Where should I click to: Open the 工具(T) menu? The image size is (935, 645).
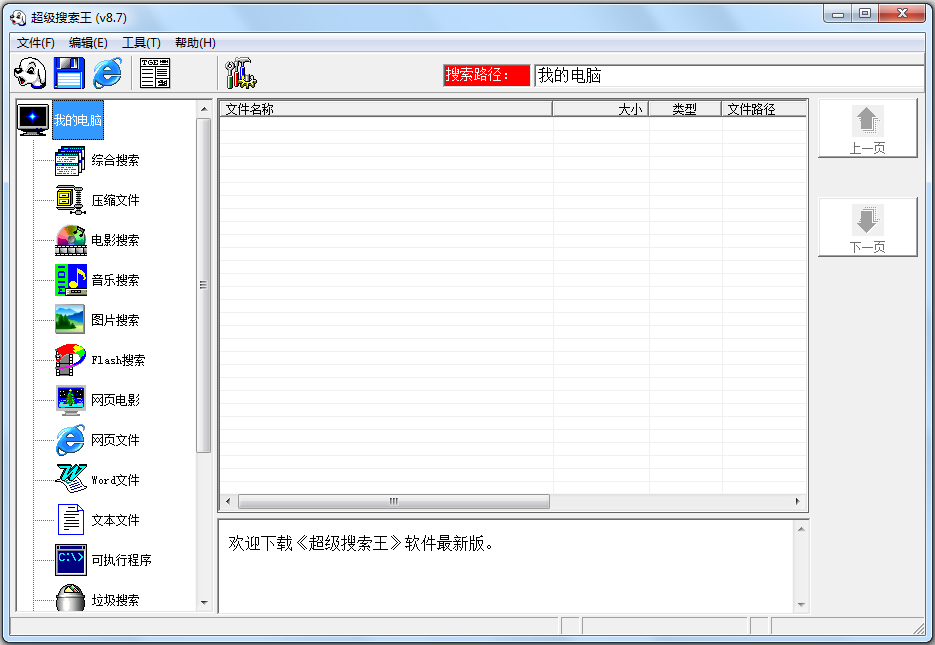pyautogui.click(x=141, y=43)
